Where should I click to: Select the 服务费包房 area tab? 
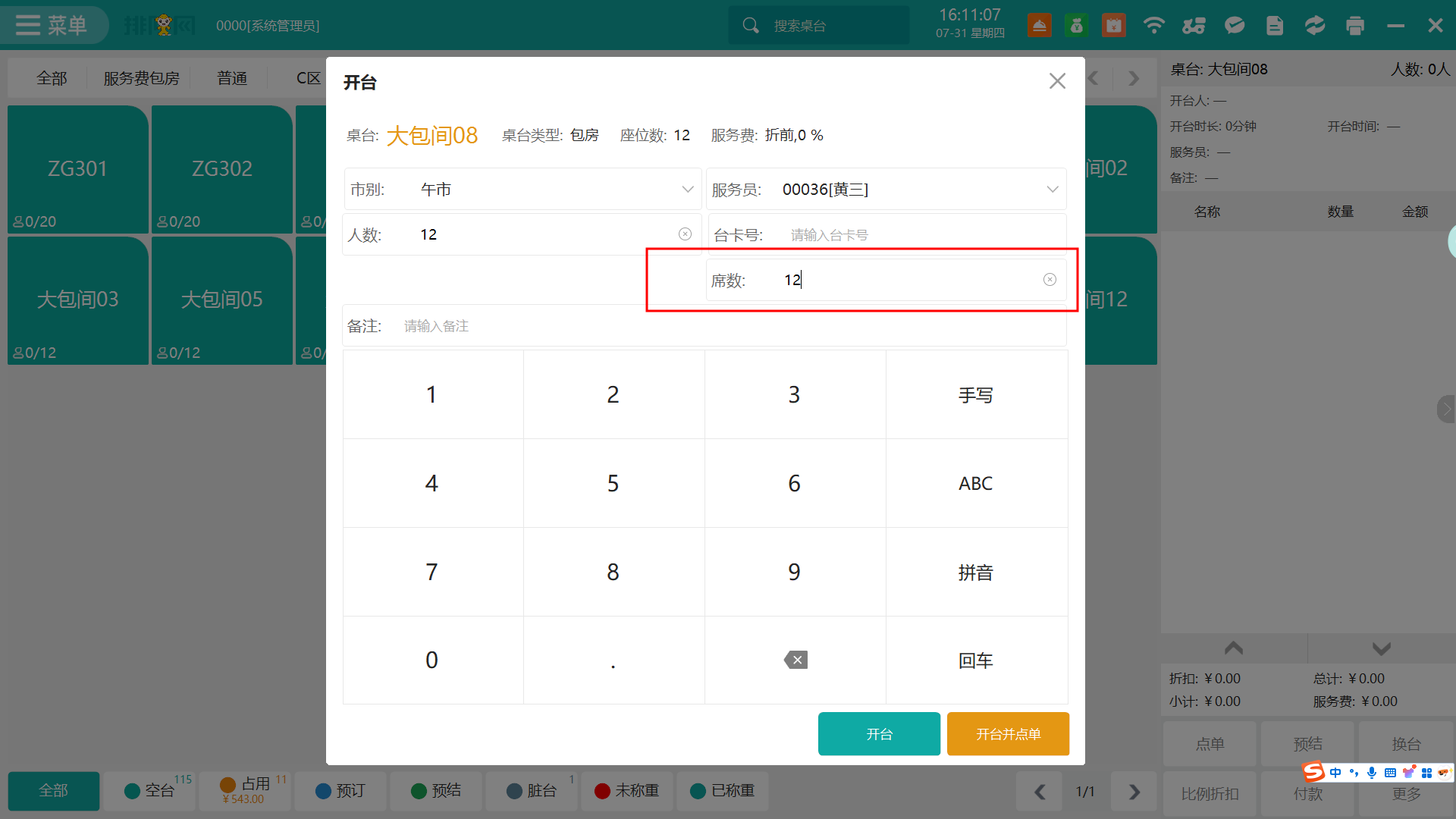141,78
